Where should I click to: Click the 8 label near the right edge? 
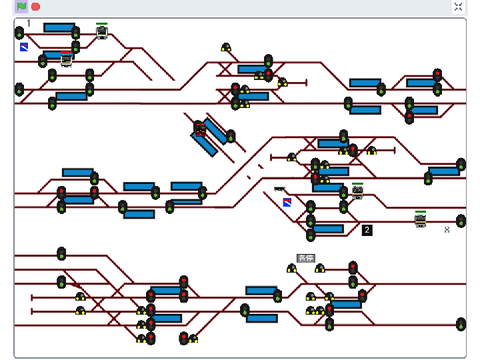tap(447, 230)
